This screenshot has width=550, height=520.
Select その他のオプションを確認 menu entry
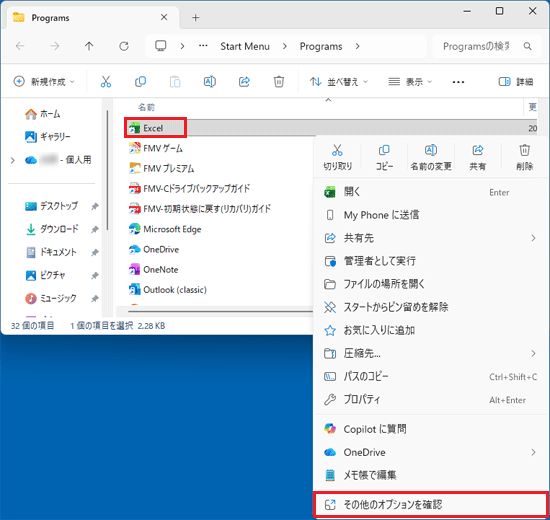(x=431, y=505)
